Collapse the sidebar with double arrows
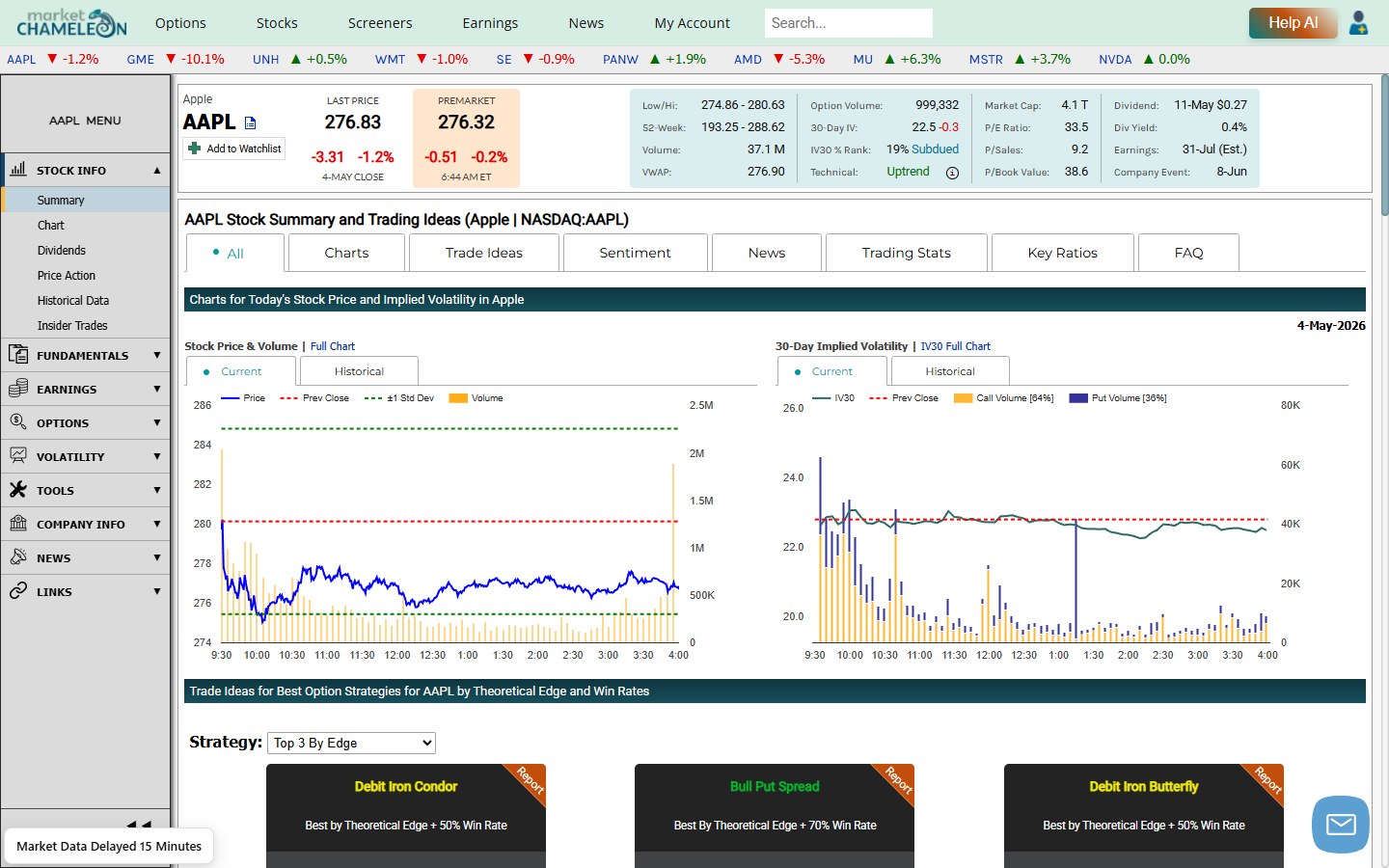Screen dimensions: 1389x868 pyautogui.click(x=140, y=825)
